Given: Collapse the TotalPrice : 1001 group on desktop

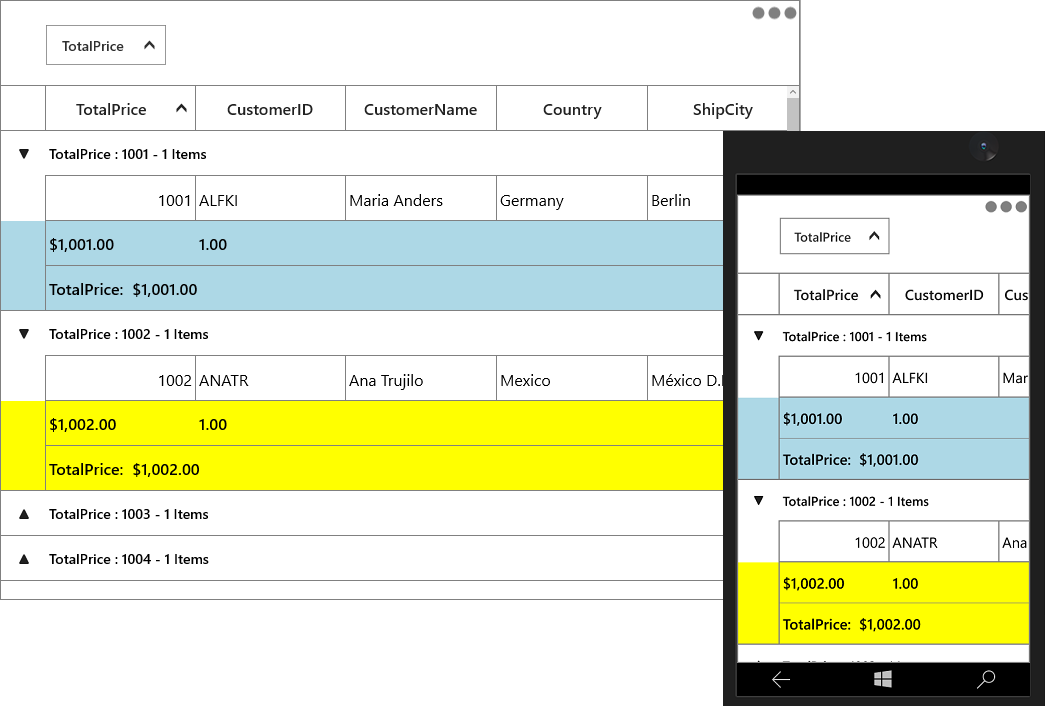Looking at the screenshot, I should [24, 154].
